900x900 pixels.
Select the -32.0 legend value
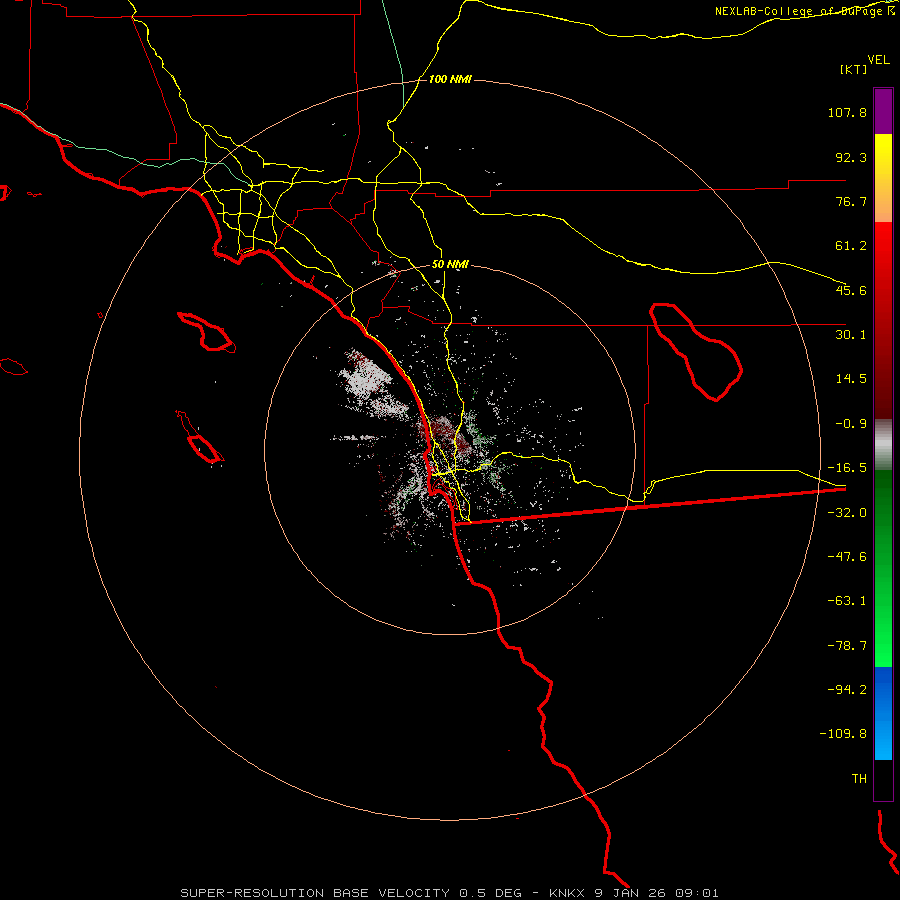pos(847,513)
